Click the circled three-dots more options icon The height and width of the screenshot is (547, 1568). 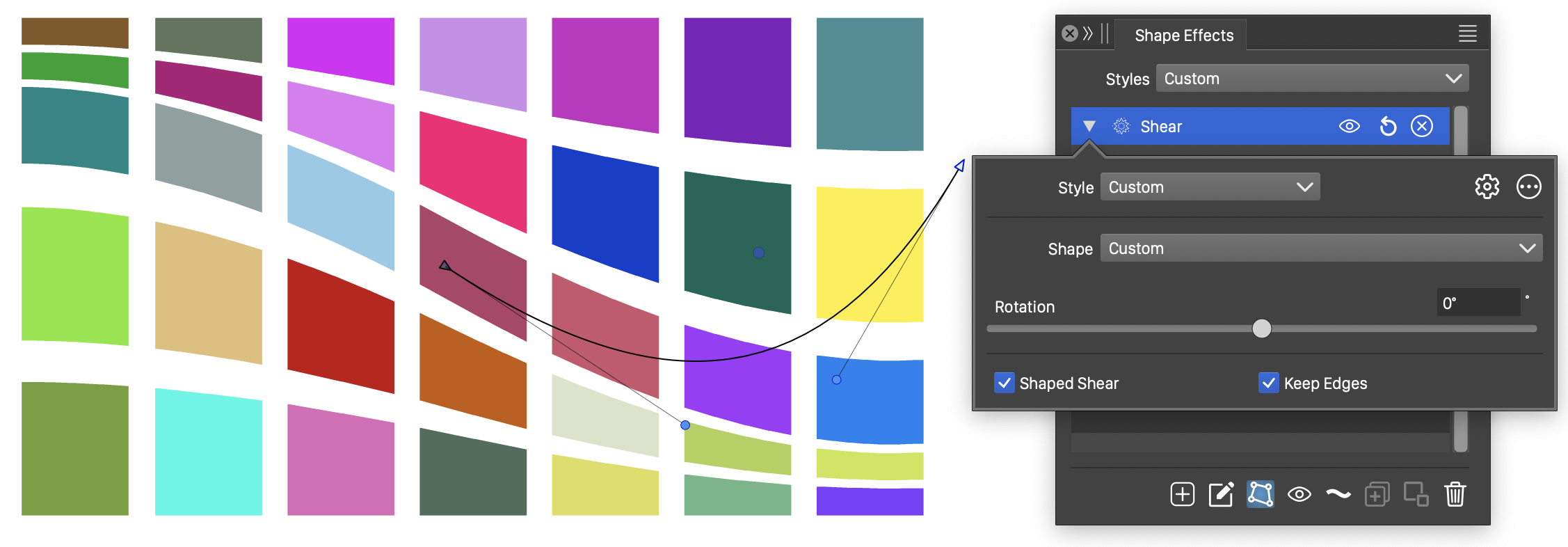coord(1528,187)
